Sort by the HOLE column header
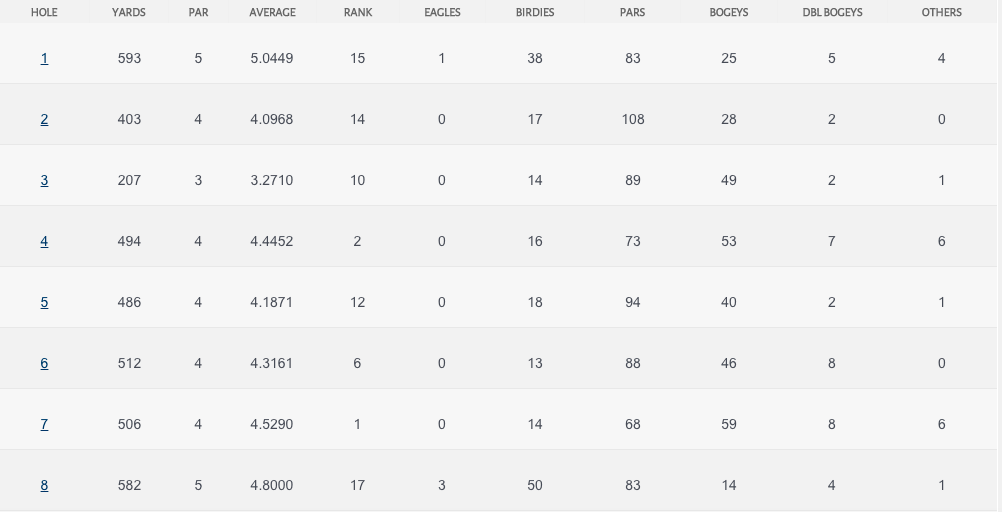 click(44, 13)
